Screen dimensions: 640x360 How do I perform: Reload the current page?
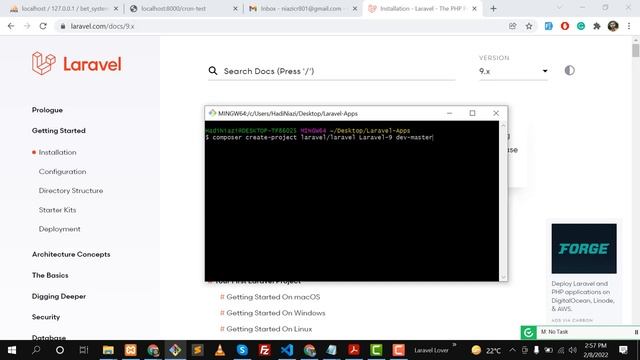coord(43,26)
